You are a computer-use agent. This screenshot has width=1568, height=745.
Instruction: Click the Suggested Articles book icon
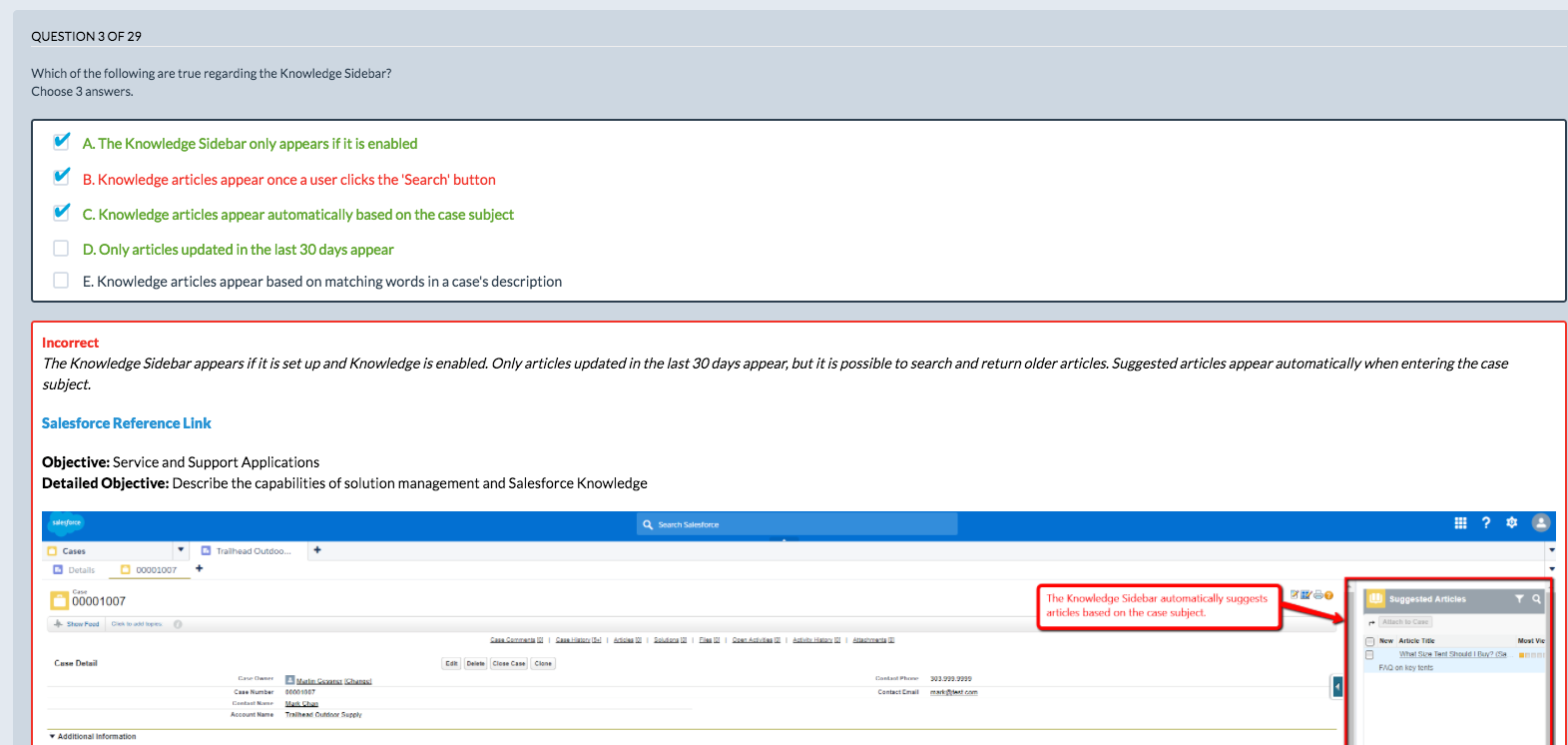click(1375, 598)
